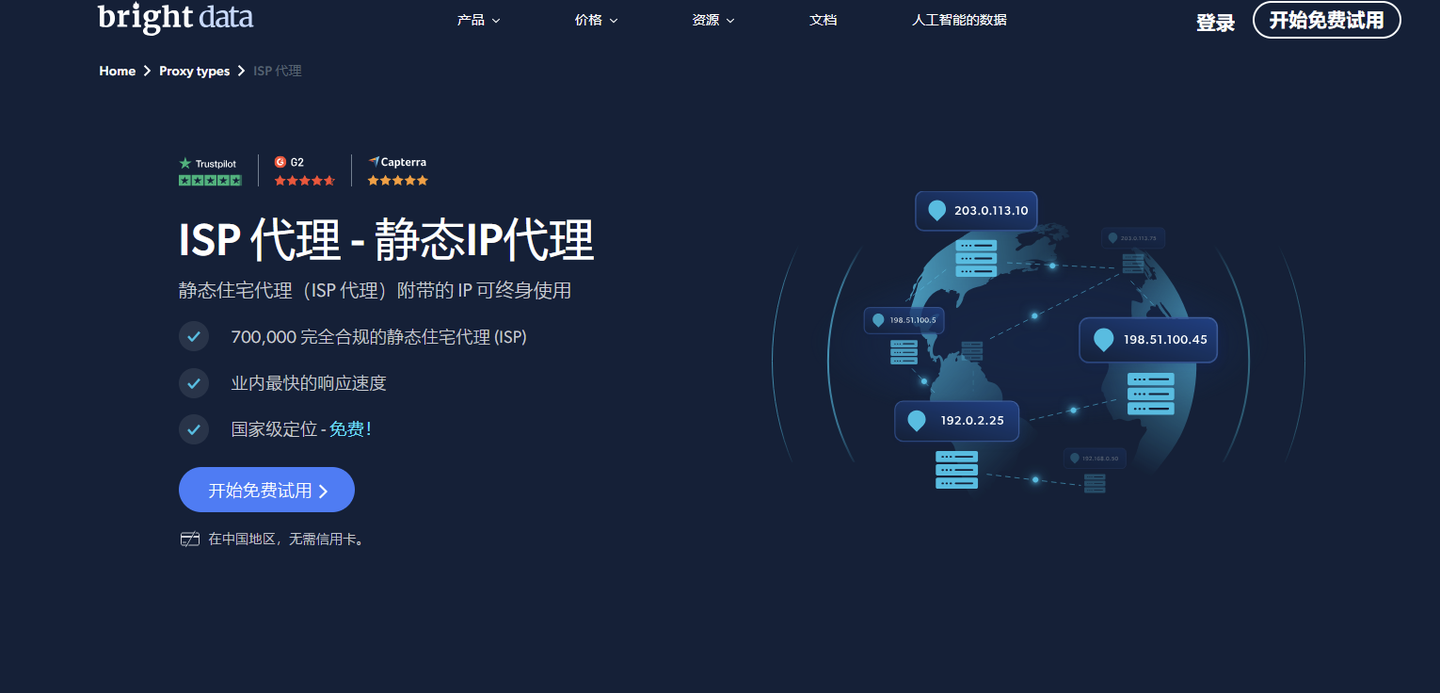The height and width of the screenshot is (693, 1440).
Task: Click the 登录 link
Action: pyautogui.click(x=1215, y=22)
